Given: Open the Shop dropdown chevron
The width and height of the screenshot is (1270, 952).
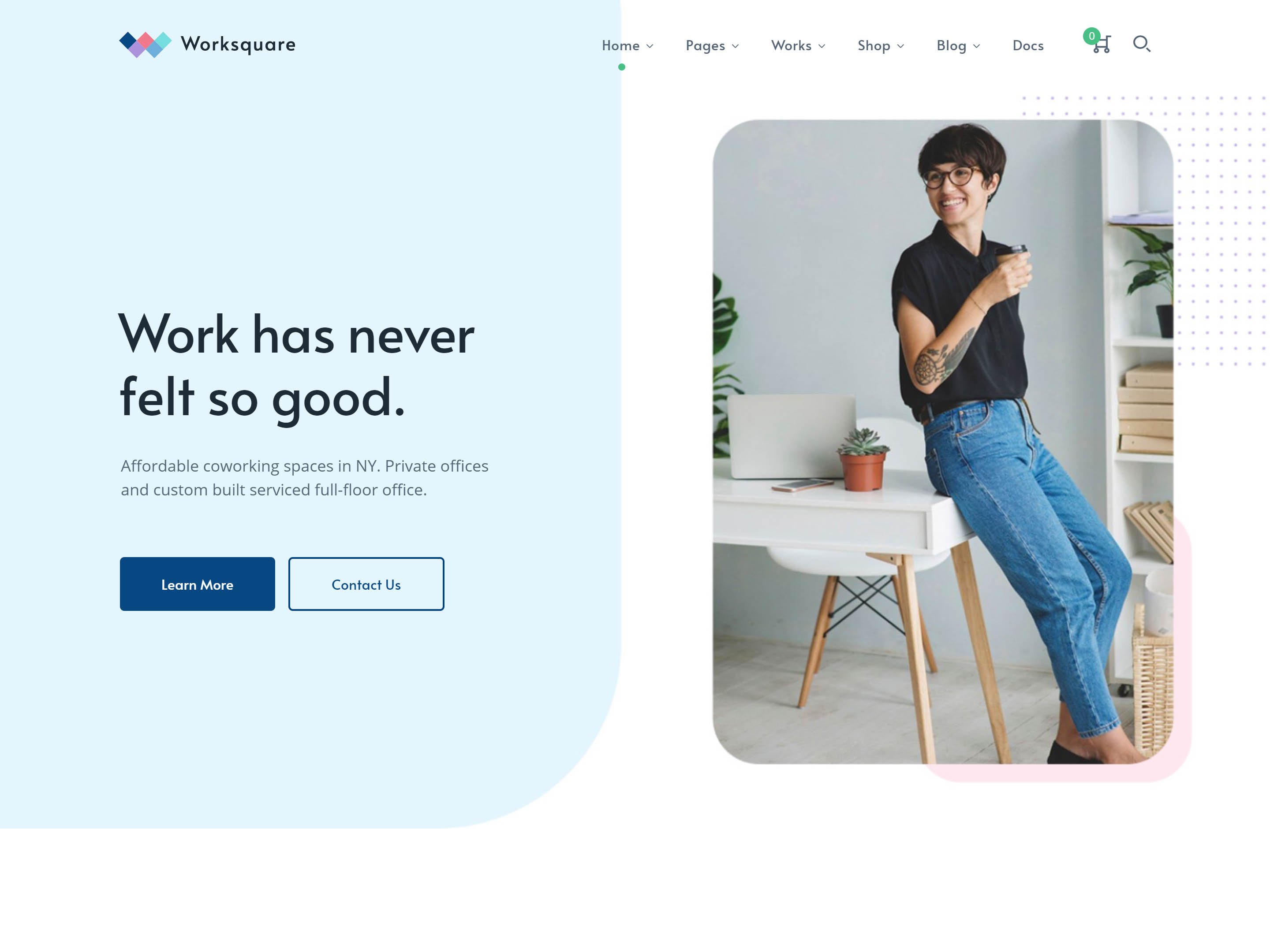Looking at the screenshot, I should pyautogui.click(x=901, y=46).
